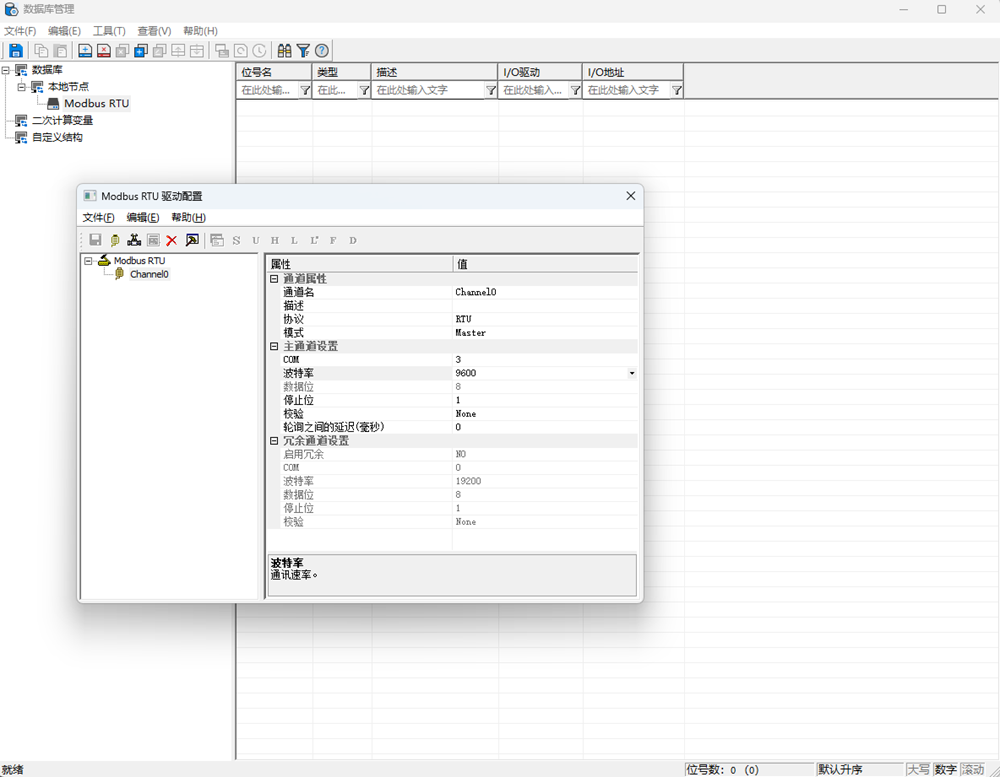The height and width of the screenshot is (777, 1000).
Task: Click the filter funnel beside I/O地址 filter box
Action: pos(677,91)
